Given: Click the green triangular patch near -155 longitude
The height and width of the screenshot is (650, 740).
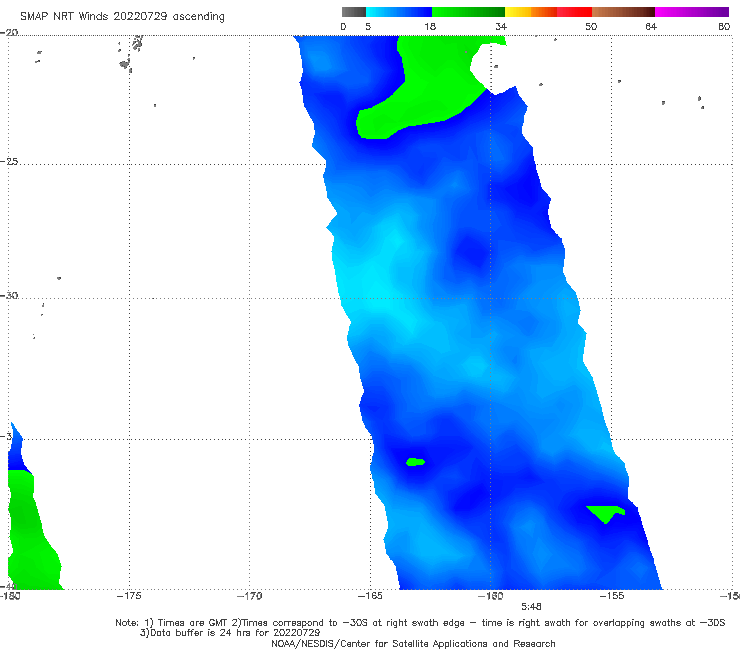Looking at the screenshot, I should click(605, 513).
